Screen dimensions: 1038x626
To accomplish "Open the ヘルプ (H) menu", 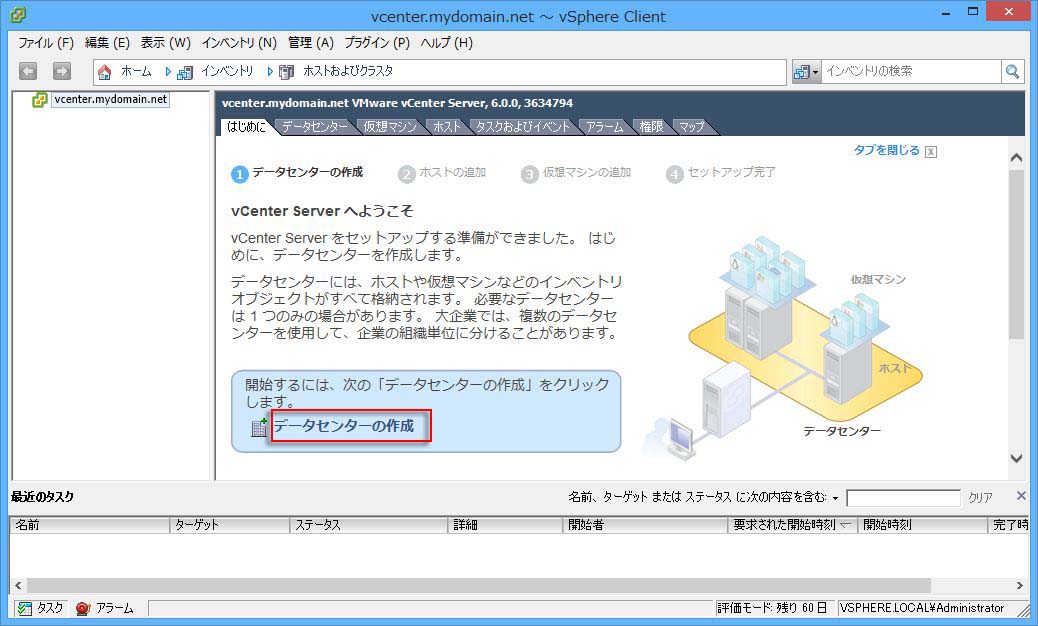I will click(447, 43).
